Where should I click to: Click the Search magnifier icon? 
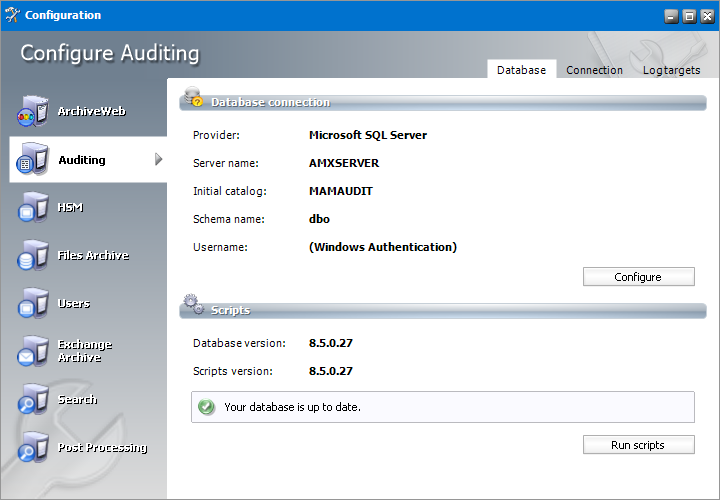tap(32, 400)
